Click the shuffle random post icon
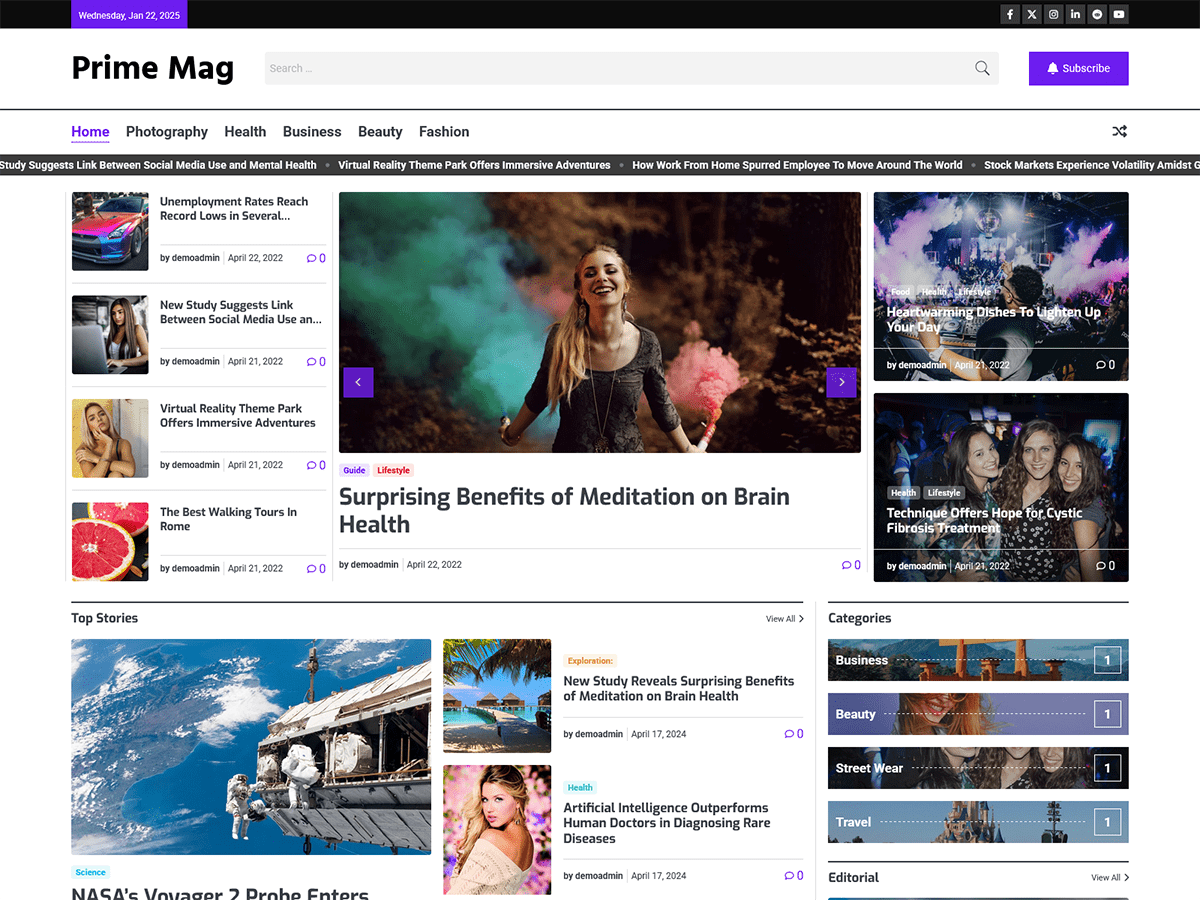The height and width of the screenshot is (900, 1200). [x=1119, y=131]
